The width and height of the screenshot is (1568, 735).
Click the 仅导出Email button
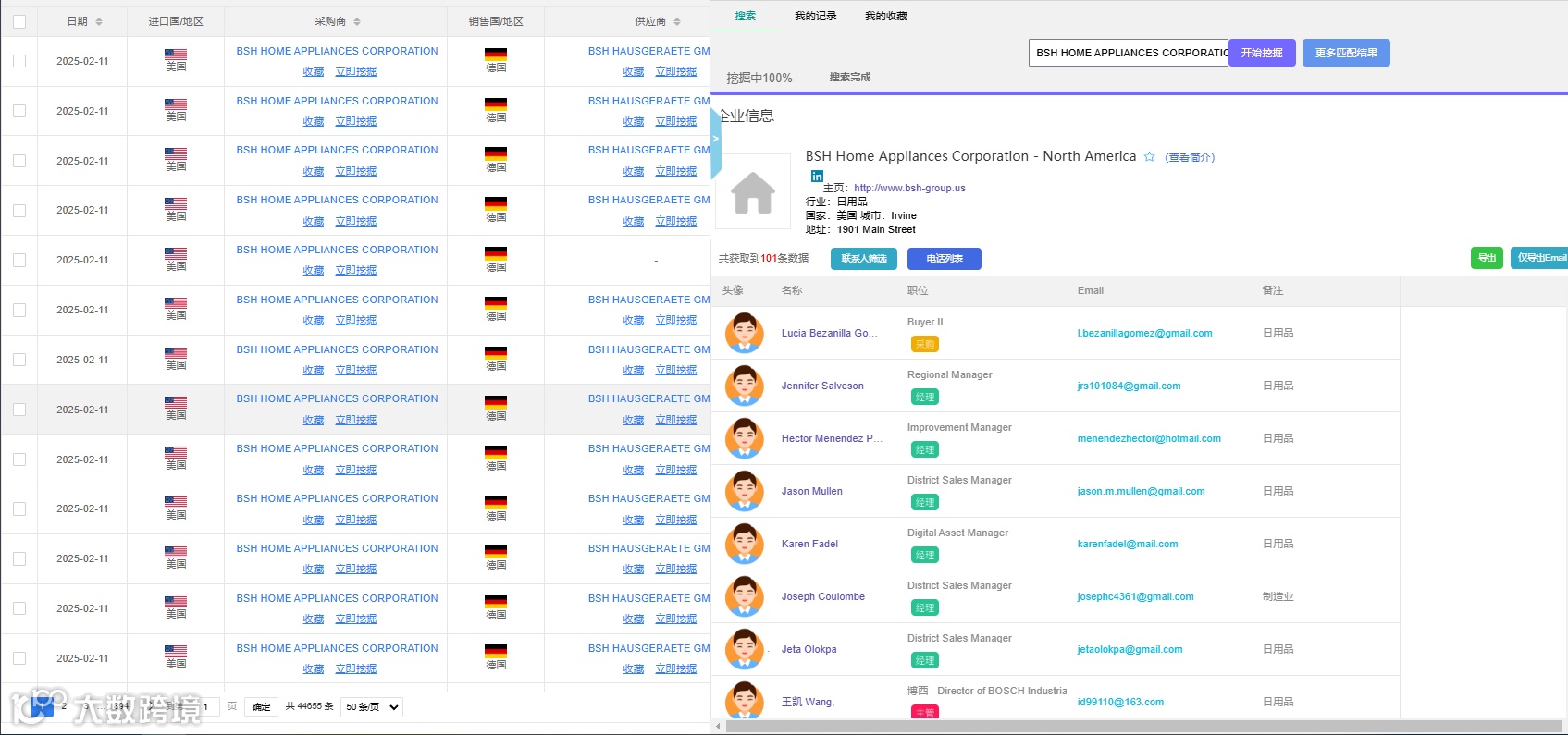(x=1541, y=258)
